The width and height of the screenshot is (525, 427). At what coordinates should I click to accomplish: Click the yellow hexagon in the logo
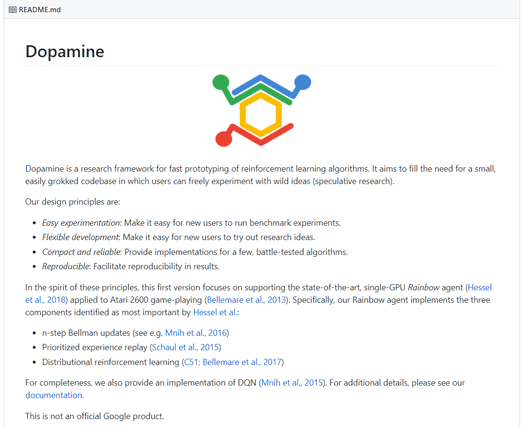pos(261,115)
